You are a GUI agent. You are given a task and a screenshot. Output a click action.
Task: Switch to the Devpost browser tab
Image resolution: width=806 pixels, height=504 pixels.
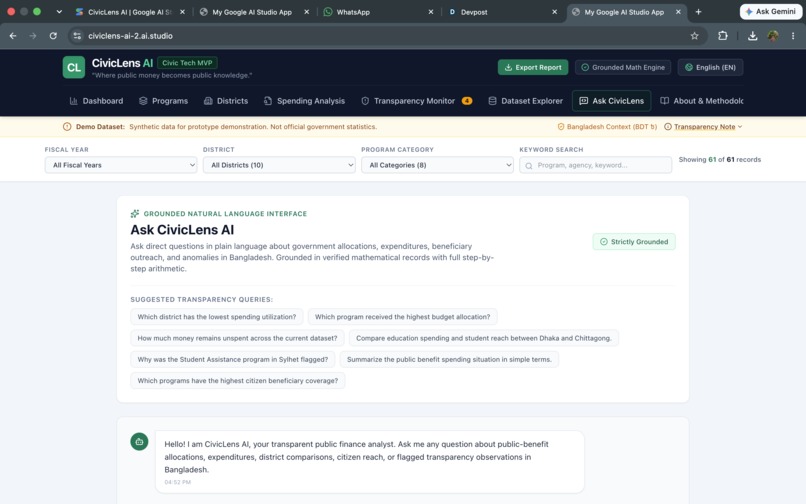click(501, 12)
